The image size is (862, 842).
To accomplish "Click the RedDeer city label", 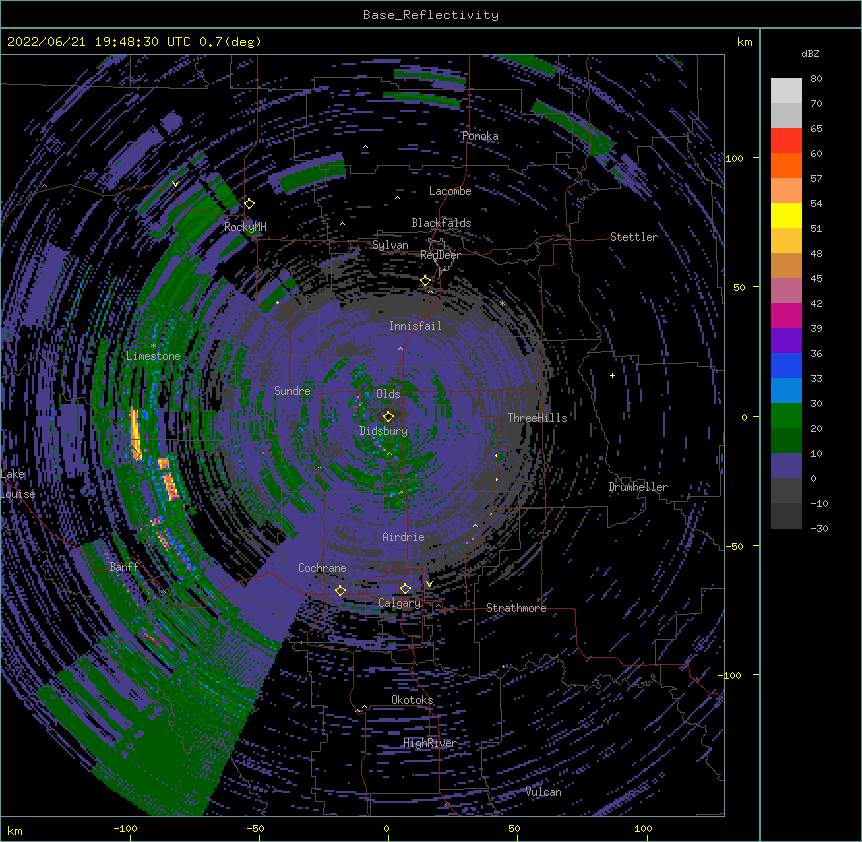I will [440, 255].
